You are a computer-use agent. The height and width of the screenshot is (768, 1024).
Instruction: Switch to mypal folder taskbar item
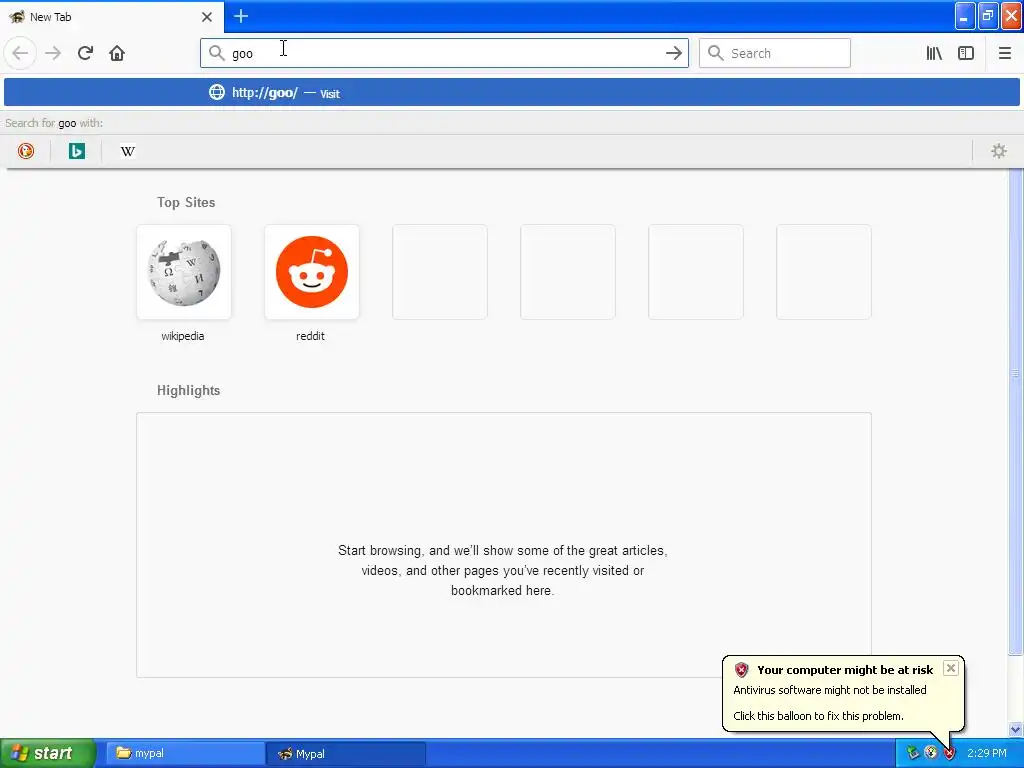click(x=185, y=753)
